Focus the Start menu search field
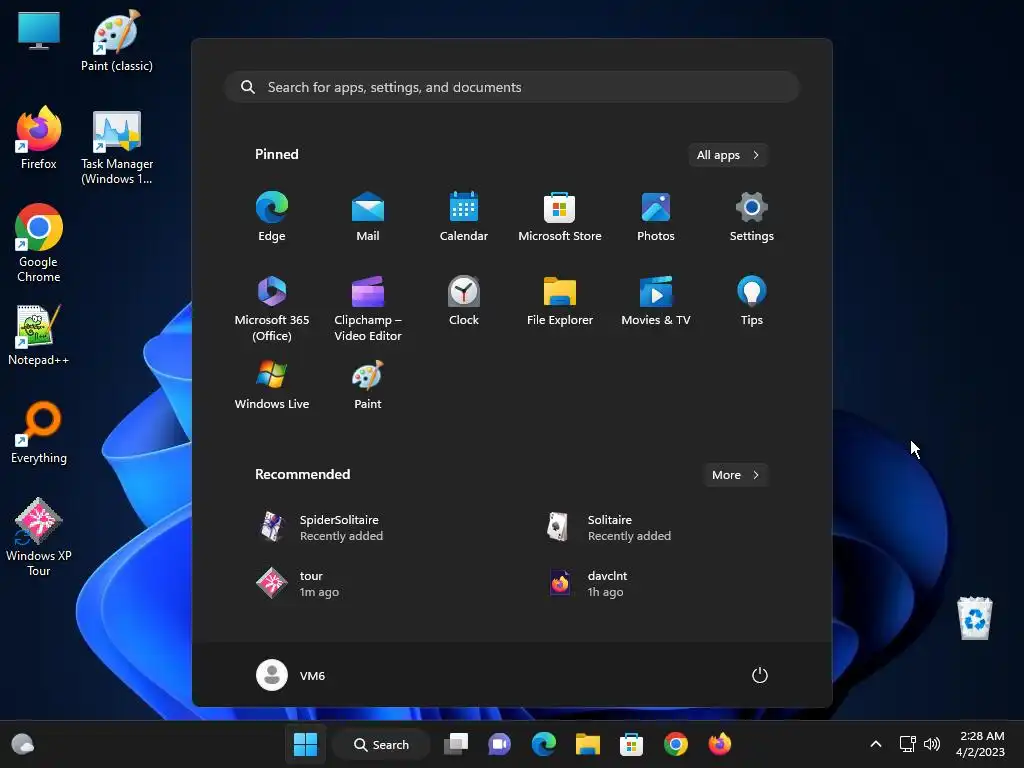 tap(512, 87)
